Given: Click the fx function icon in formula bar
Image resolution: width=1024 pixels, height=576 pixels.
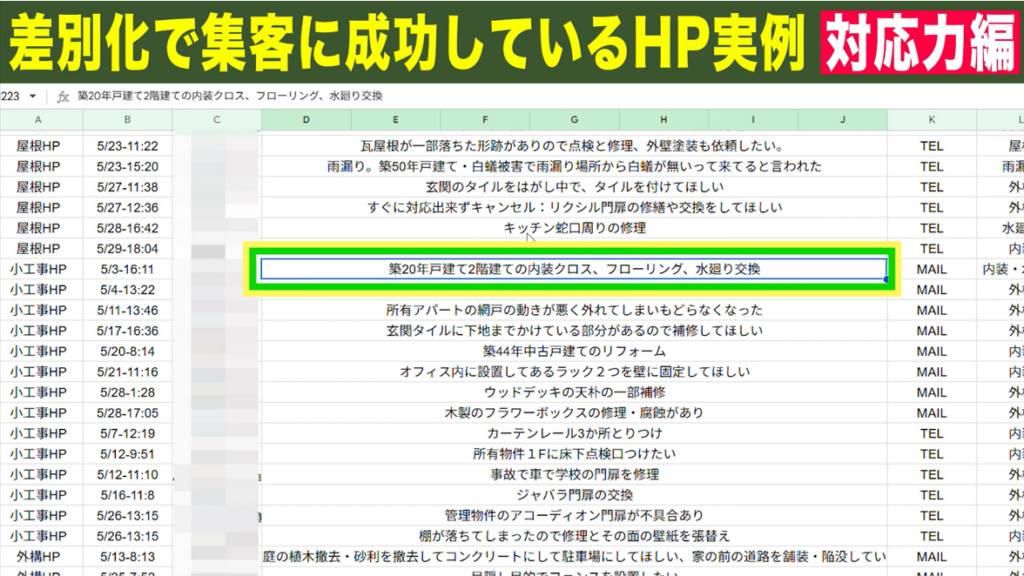Looking at the screenshot, I should (63, 97).
